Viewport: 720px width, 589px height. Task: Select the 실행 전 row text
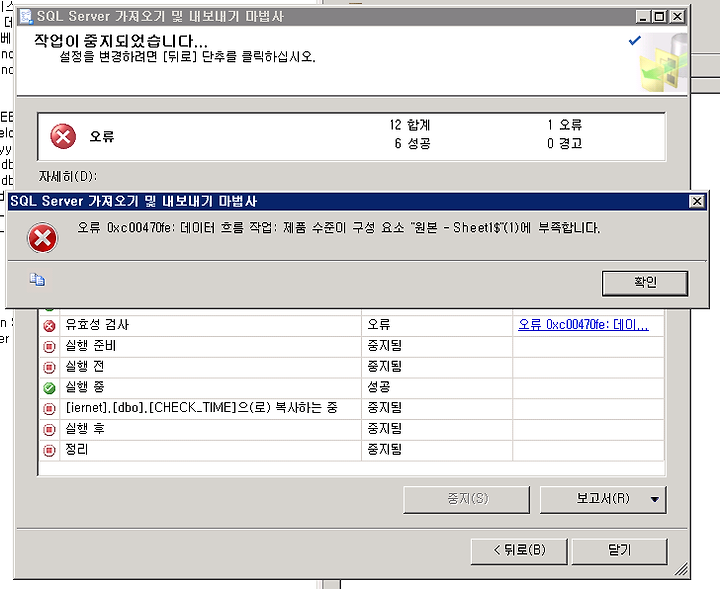84,366
